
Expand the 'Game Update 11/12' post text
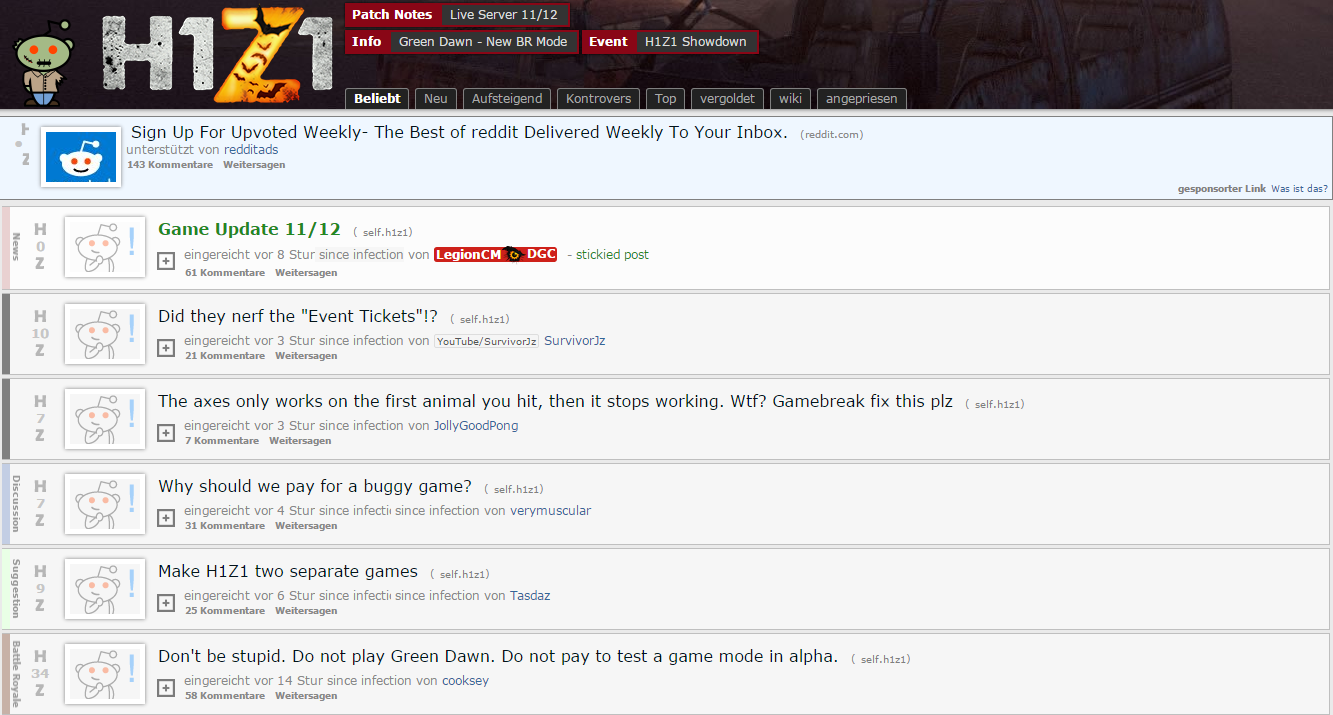click(166, 261)
